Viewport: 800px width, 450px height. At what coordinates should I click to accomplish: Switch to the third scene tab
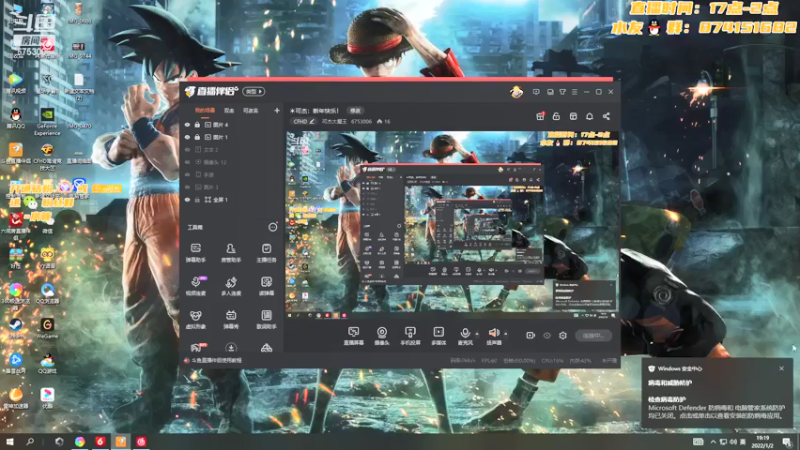click(x=250, y=111)
